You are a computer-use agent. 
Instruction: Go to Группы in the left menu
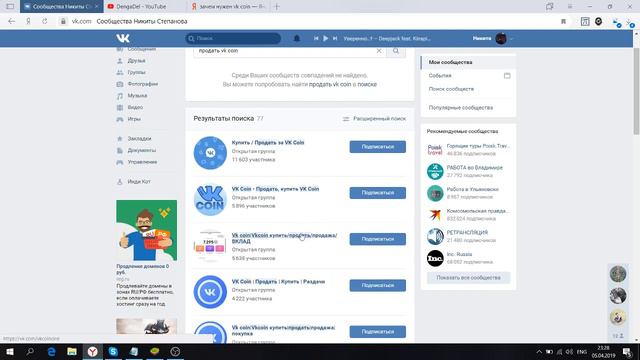point(136,72)
